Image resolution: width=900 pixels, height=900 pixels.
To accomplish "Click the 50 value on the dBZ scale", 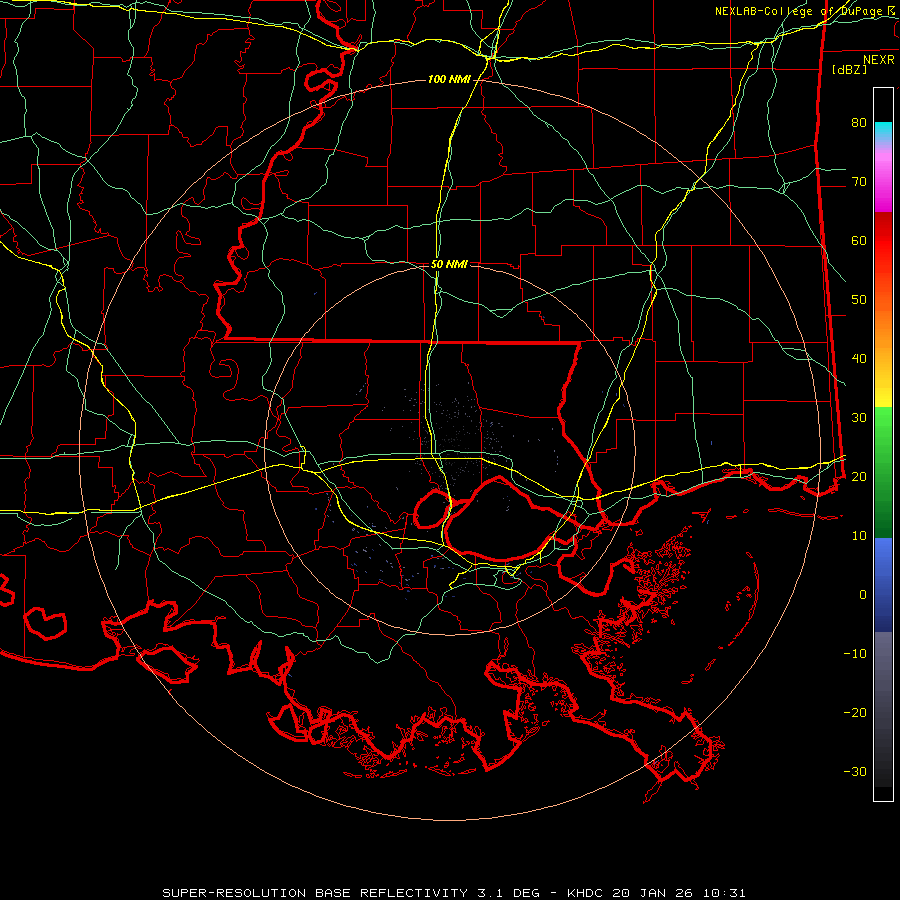I will click(859, 300).
